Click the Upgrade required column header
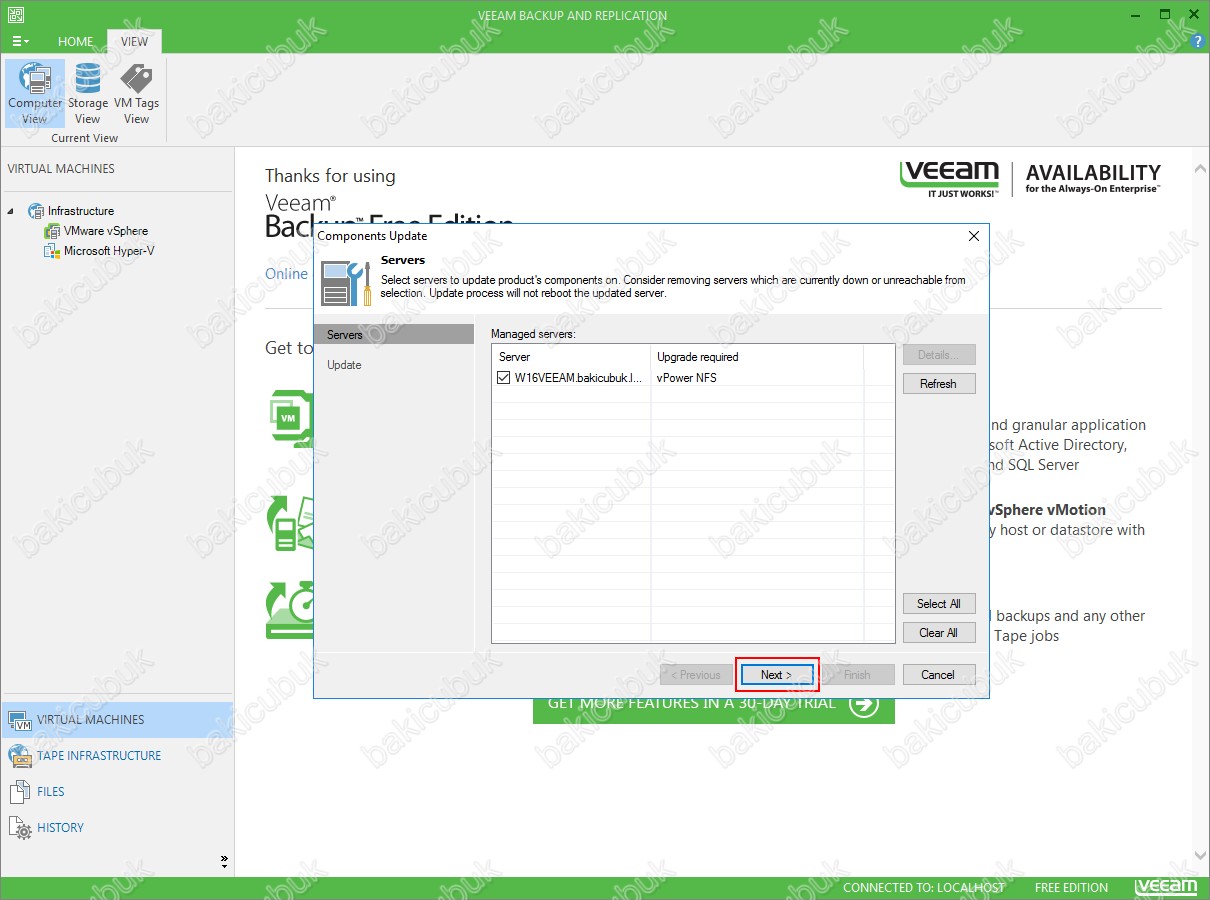The image size is (1210, 900). pos(757,356)
